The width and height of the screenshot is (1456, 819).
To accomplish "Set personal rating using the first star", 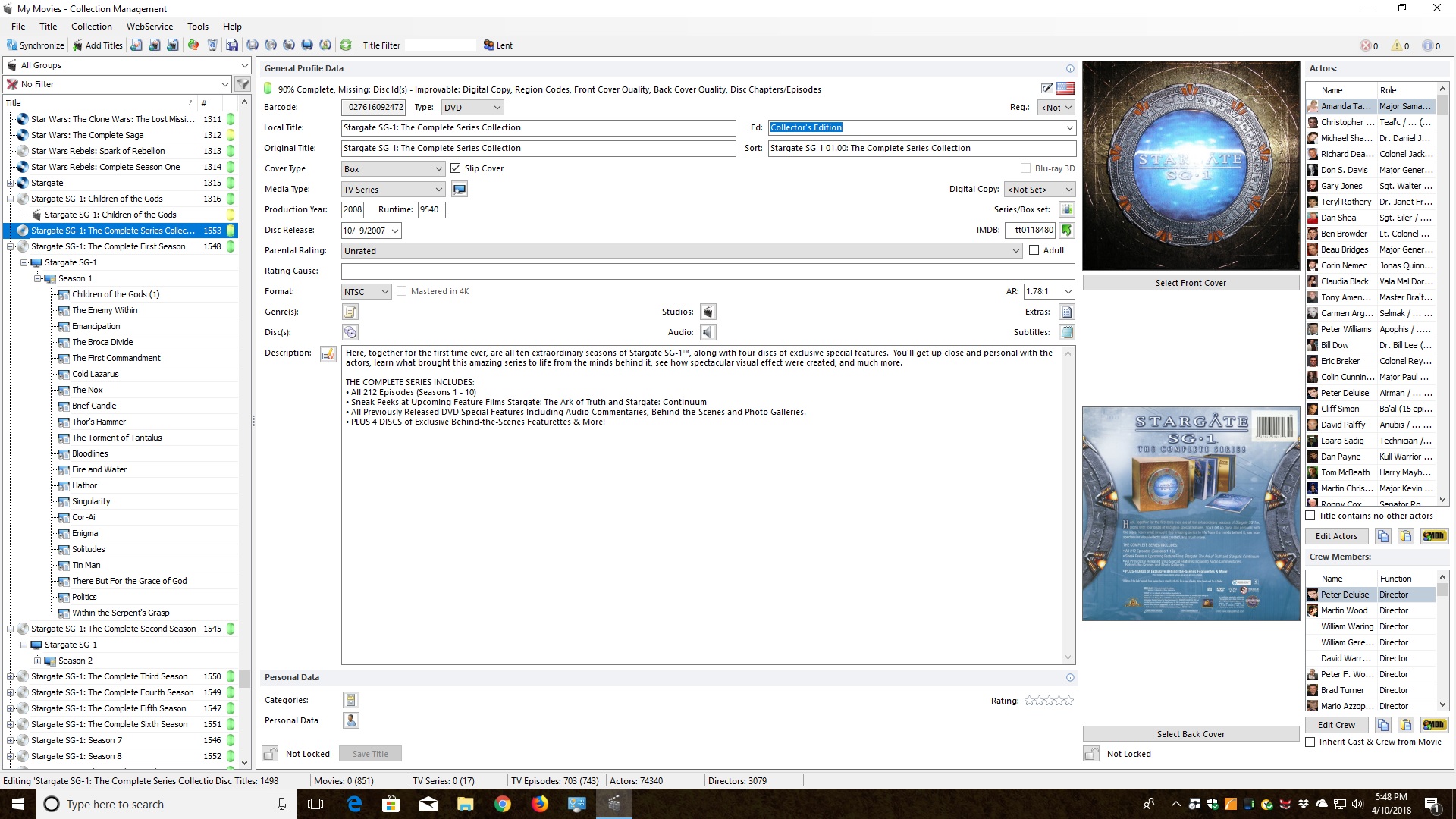I will pyautogui.click(x=1029, y=701).
